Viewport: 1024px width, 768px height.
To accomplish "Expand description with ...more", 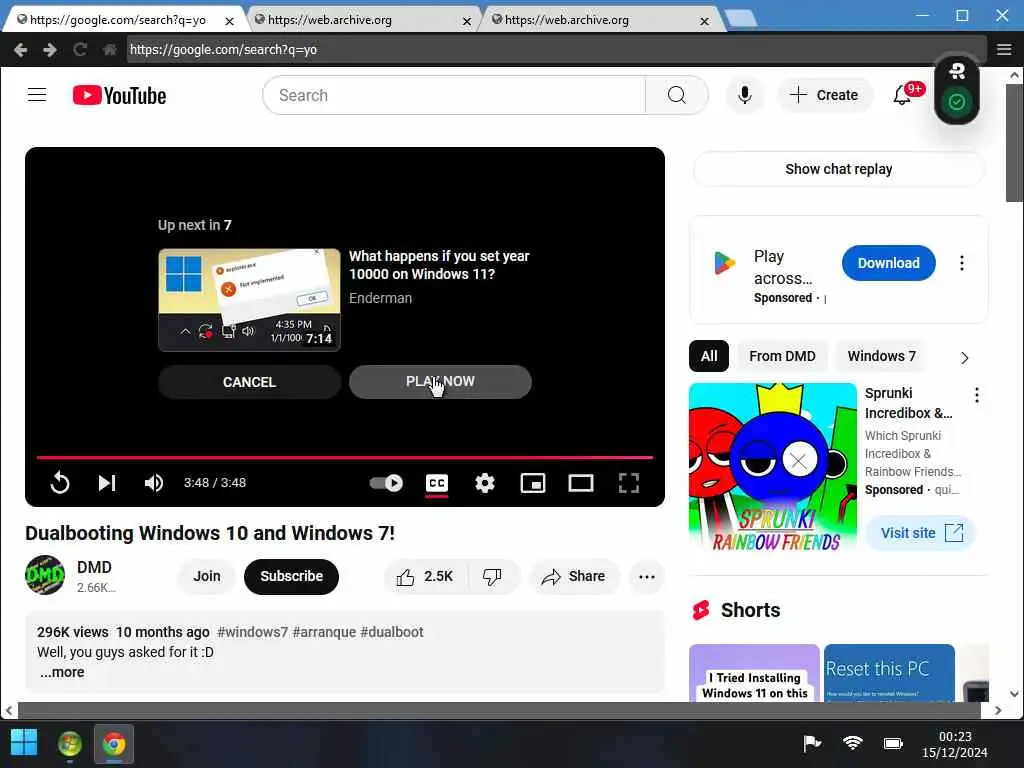I will click(x=62, y=673).
